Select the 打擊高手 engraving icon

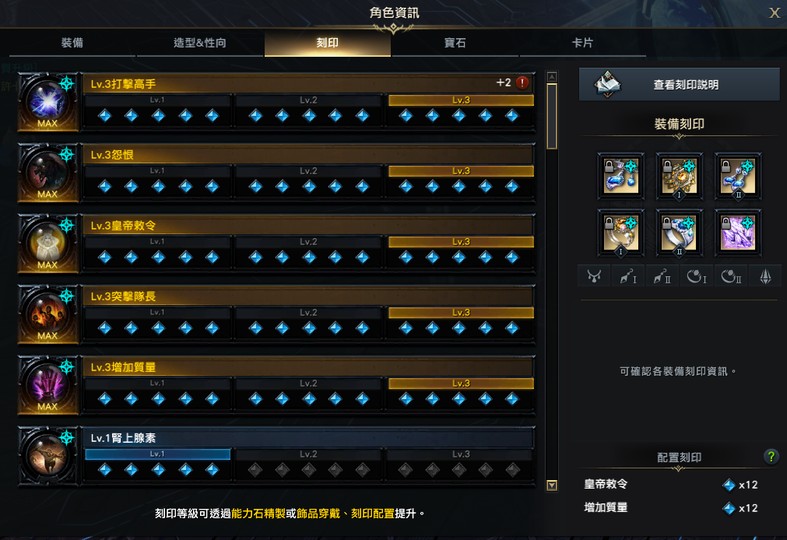(x=48, y=102)
